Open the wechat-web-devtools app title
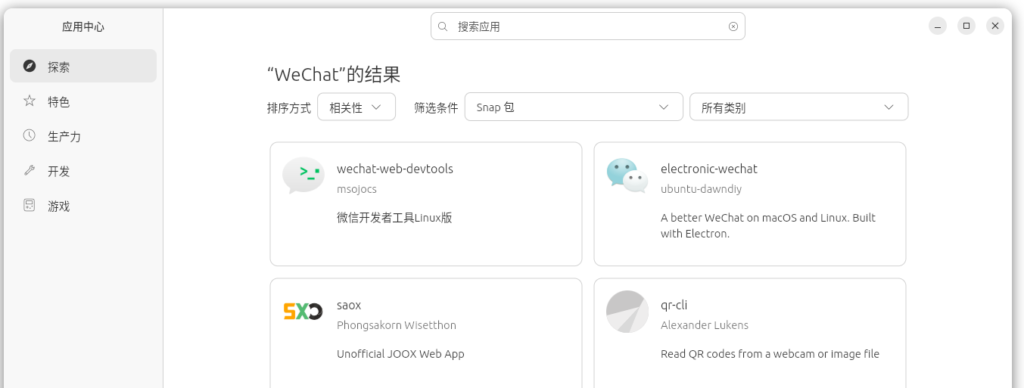1024x388 pixels. 394,169
